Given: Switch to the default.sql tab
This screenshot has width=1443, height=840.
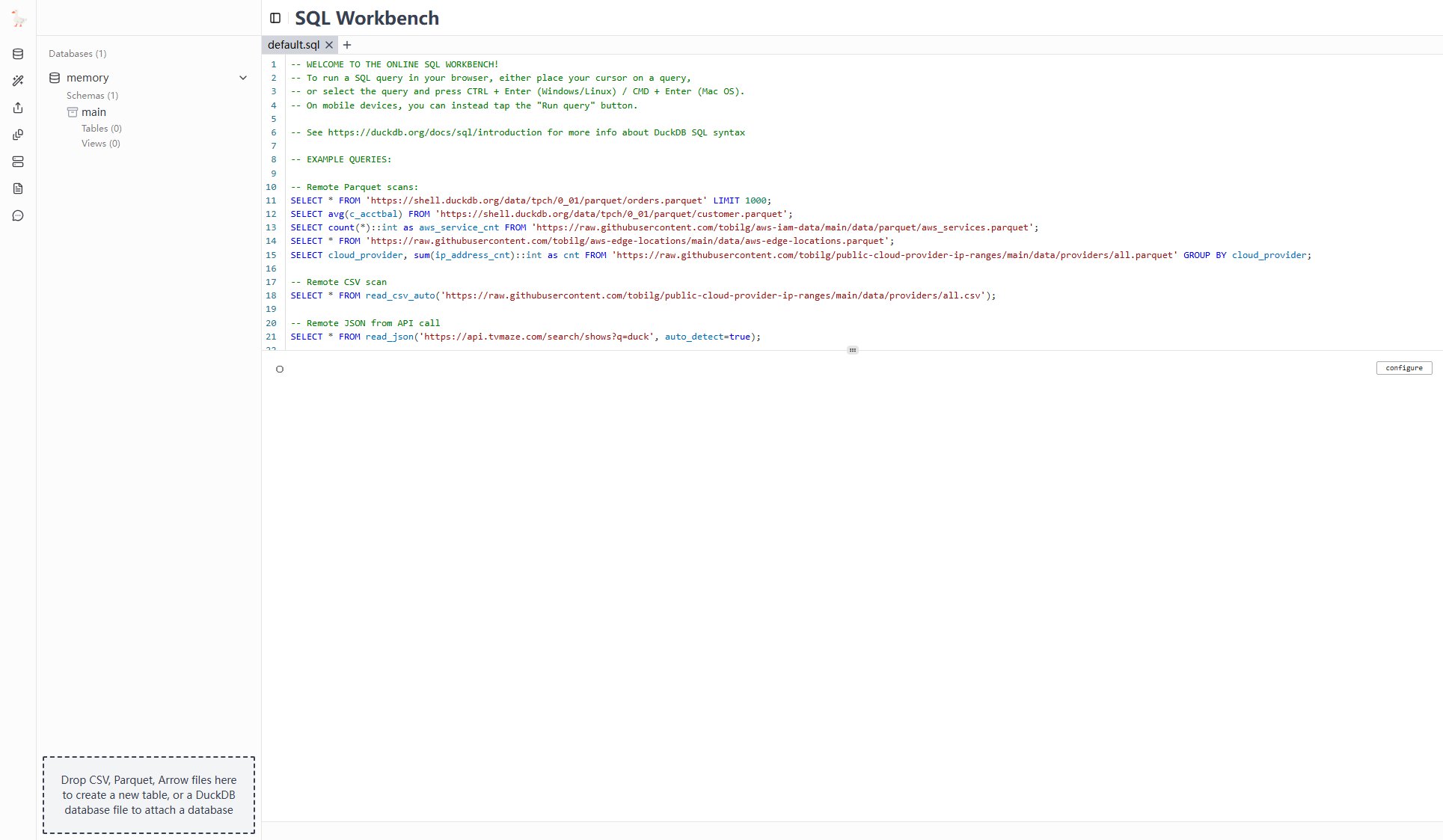Looking at the screenshot, I should 293,45.
